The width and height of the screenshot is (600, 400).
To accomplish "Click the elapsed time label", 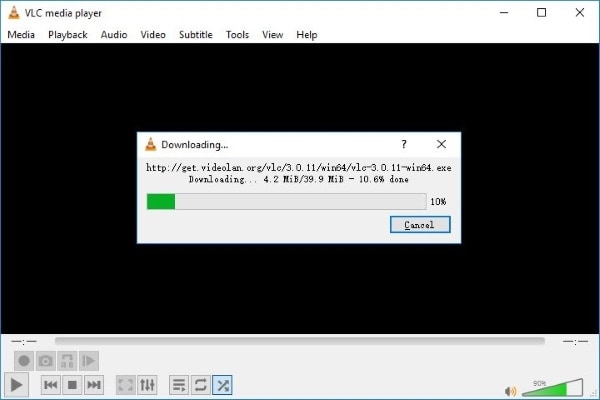I will pyautogui.click(x=24, y=341).
